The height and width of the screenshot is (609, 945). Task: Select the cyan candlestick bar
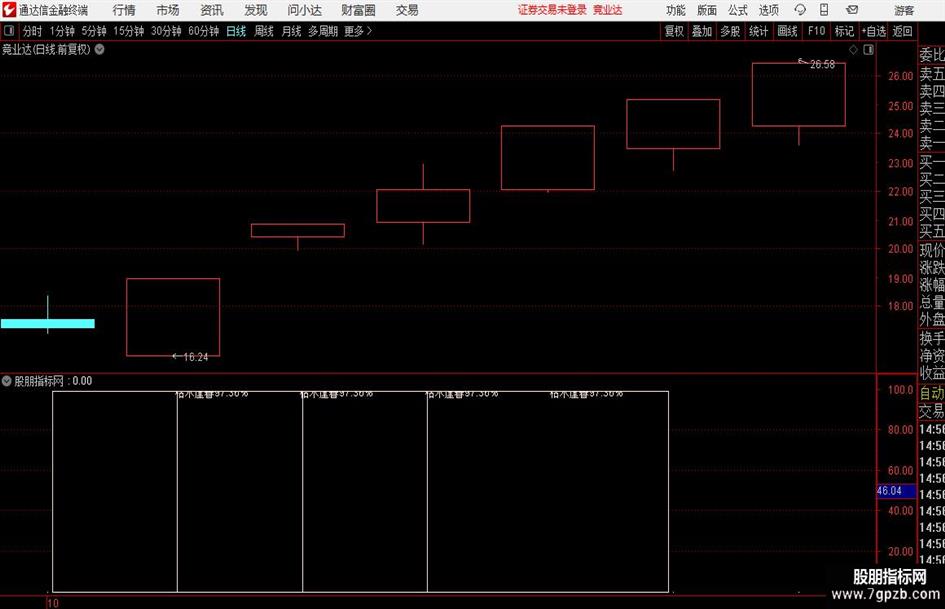tap(48, 323)
